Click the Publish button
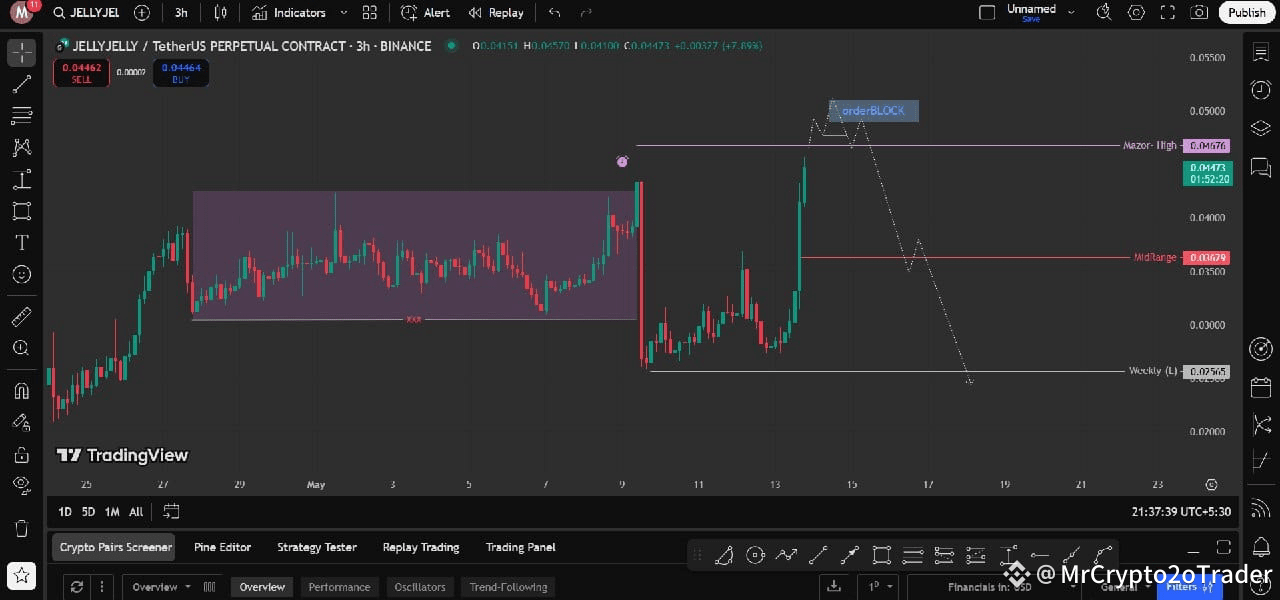1280x600 pixels. 1246,13
